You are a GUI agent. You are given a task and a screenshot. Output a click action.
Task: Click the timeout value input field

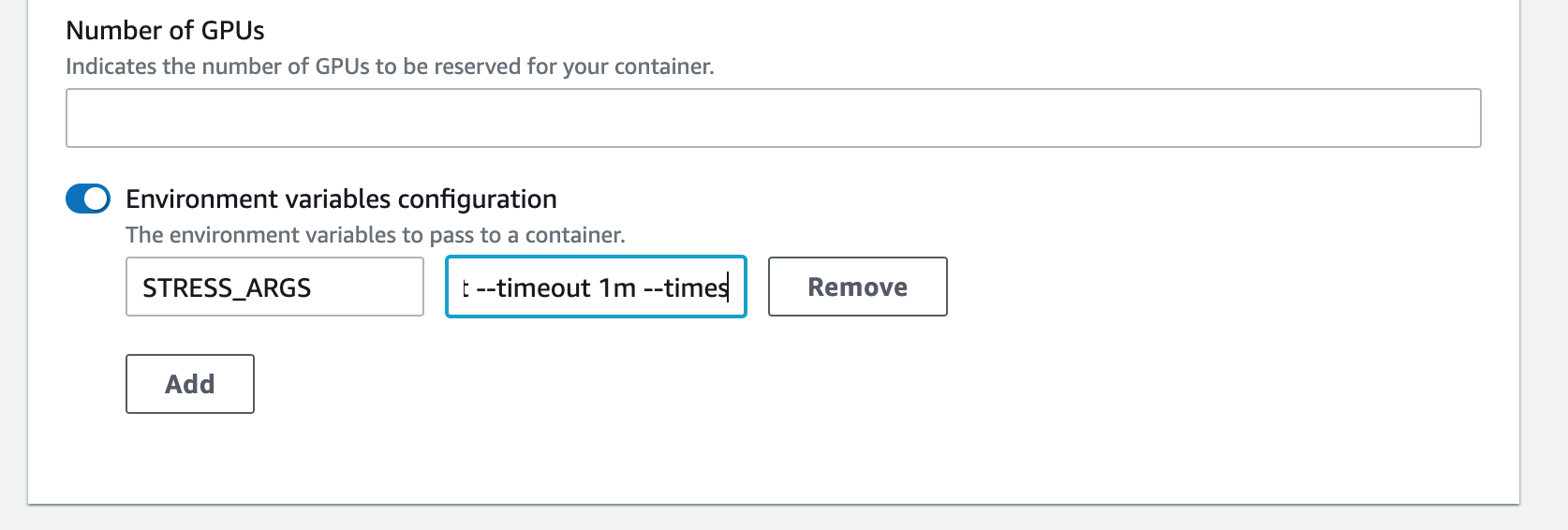[x=596, y=287]
